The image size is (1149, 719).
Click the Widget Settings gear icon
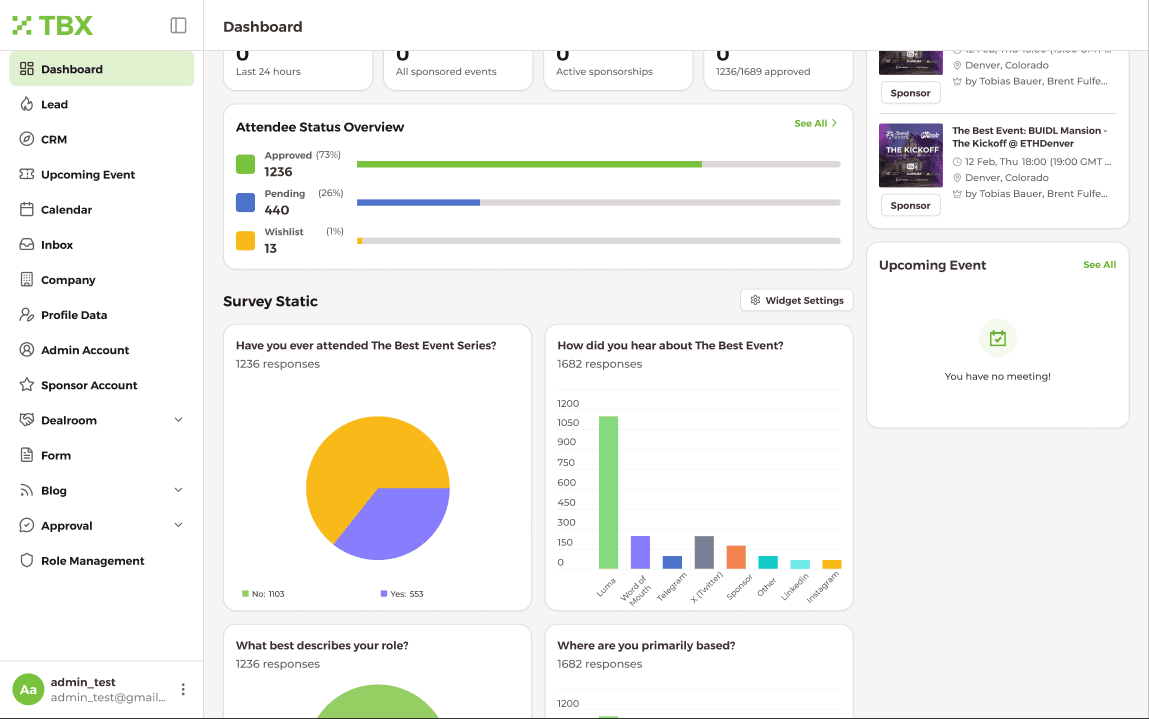pyautogui.click(x=755, y=300)
